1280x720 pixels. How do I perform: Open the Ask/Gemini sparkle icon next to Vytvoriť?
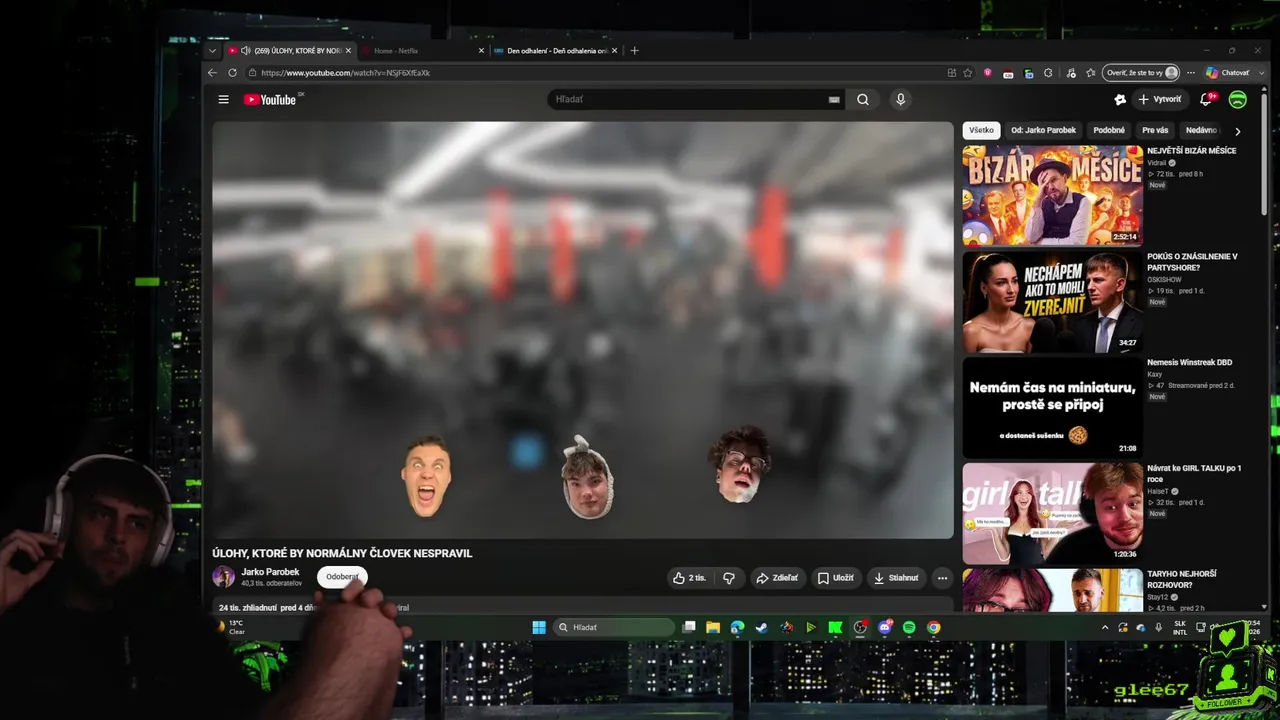click(x=1120, y=100)
